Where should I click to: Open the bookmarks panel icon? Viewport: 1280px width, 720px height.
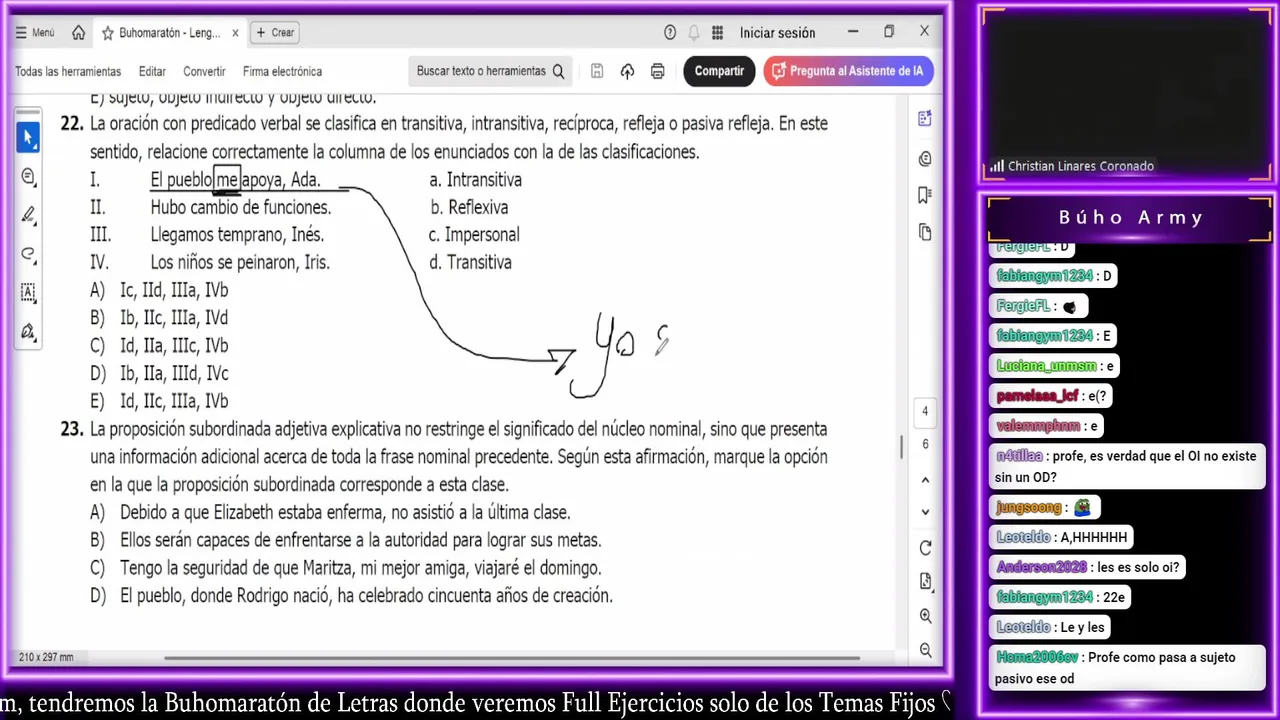pos(925,196)
